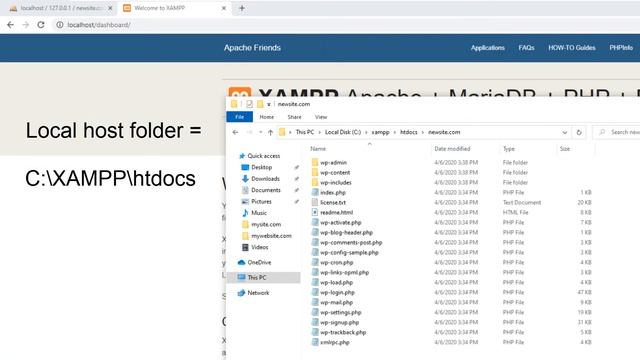Open the FAQs navigation link
The width and height of the screenshot is (640, 360).
pyautogui.click(x=526, y=48)
